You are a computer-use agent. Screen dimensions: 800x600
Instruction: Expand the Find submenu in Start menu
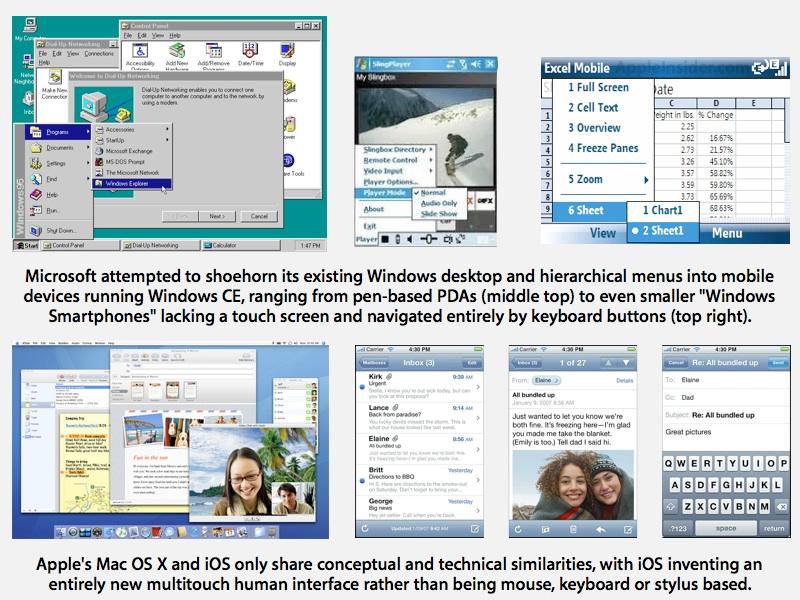59,179
